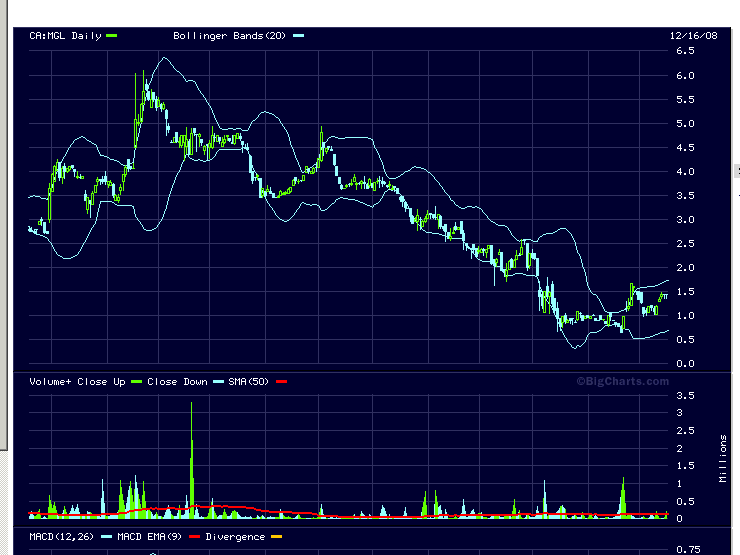
Task: Click the 6.5 price axis value
Action: tap(685, 50)
